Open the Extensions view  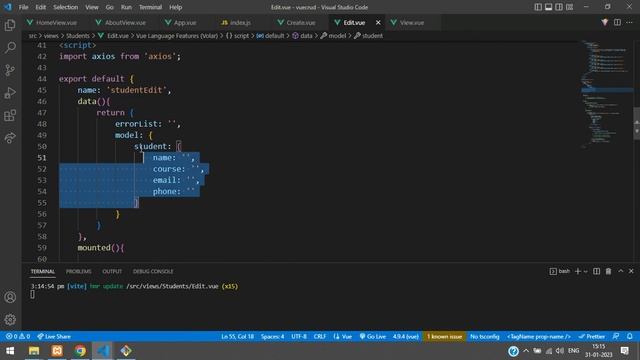(10, 116)
